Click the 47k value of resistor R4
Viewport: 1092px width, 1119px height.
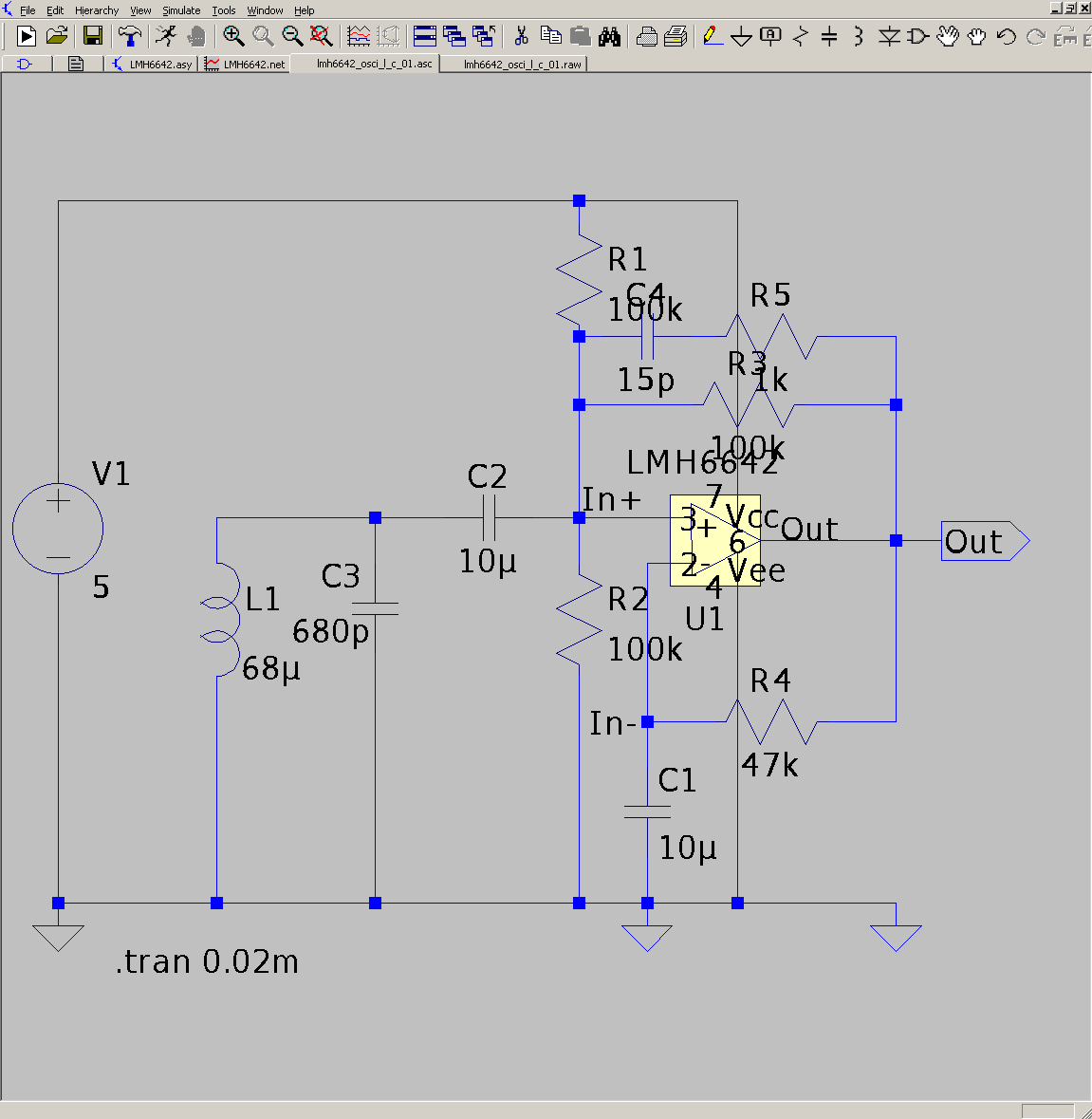coord(769,765)
